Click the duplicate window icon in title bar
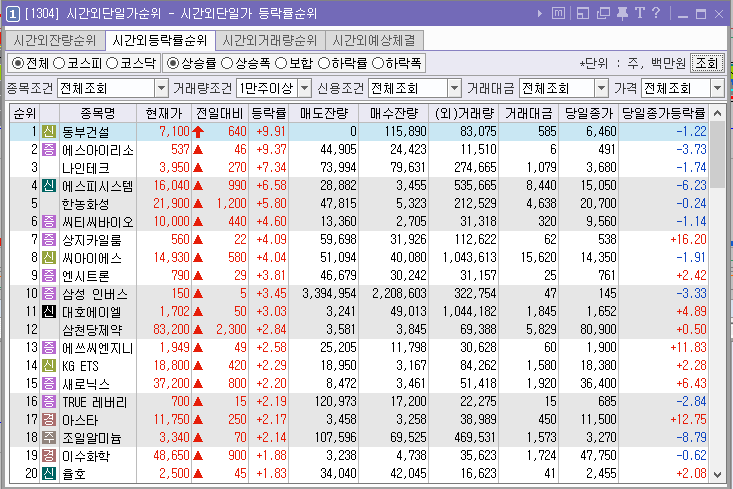The image size is (733, 489). click(x=604, y=14)
